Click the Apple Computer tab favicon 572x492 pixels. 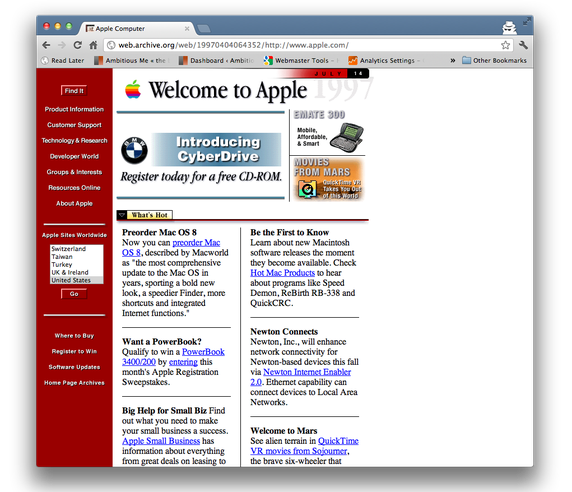click(90, 28)
